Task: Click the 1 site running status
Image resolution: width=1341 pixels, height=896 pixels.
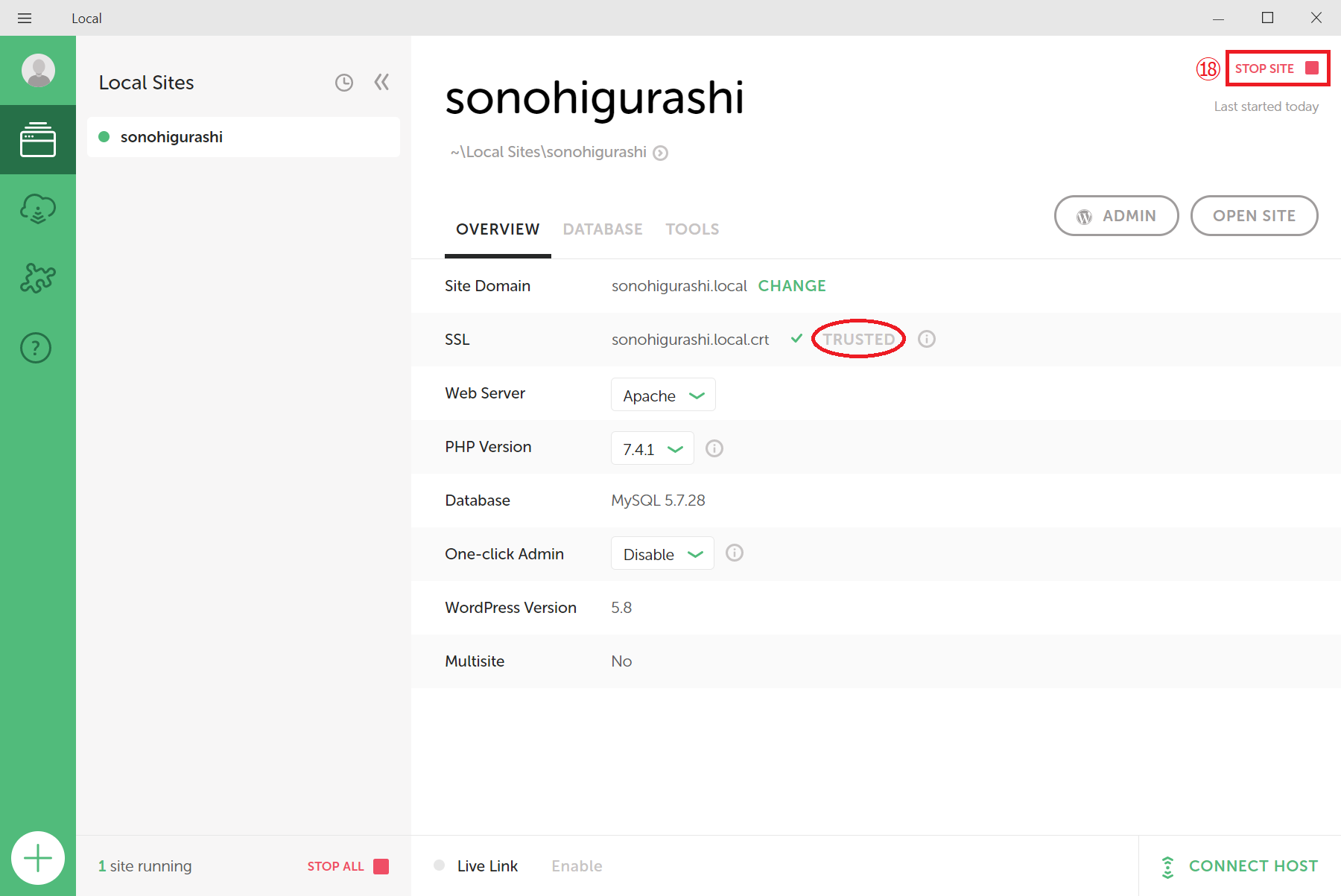Action: click(145, 866)
